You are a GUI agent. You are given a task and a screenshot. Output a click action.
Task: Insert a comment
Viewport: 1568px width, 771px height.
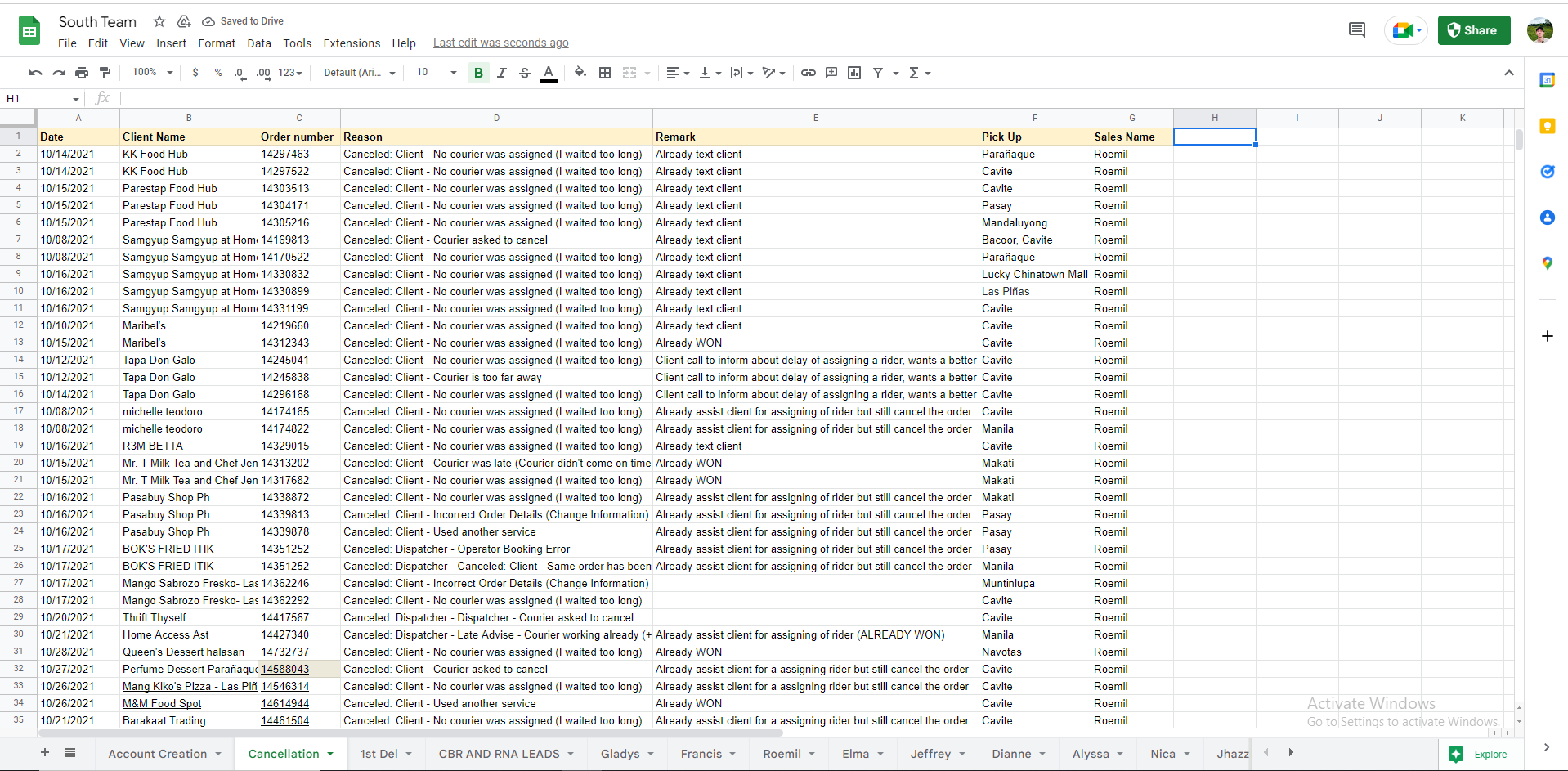(831, 73)
